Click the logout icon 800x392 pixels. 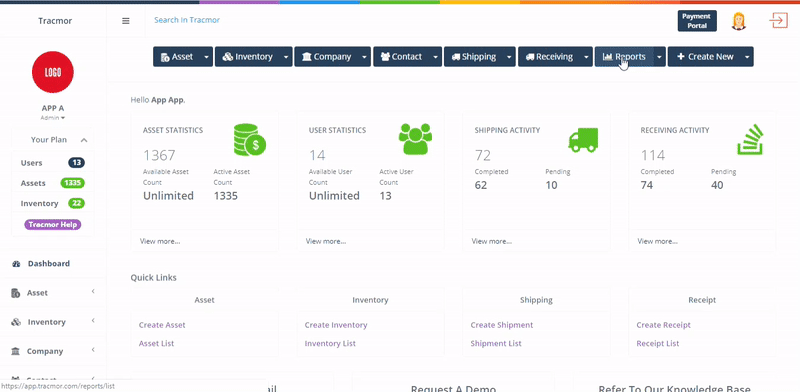(779, 20)
